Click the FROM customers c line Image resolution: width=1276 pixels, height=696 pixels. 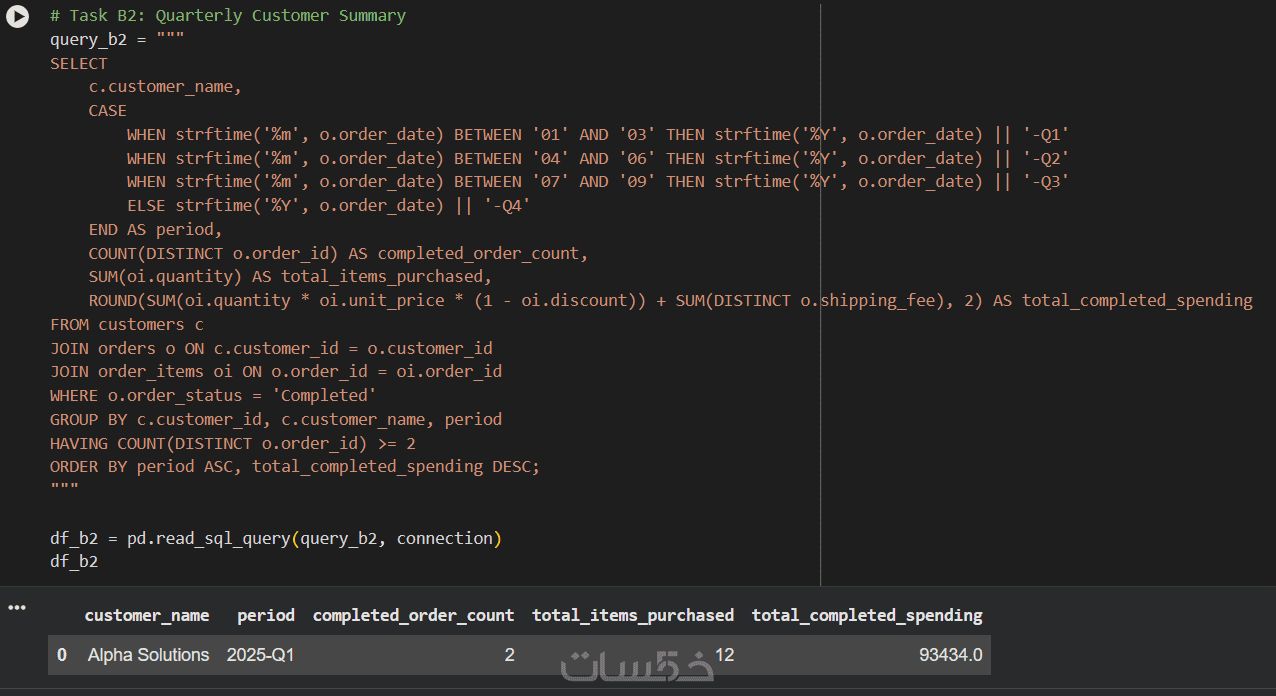[x=127, y=325]
